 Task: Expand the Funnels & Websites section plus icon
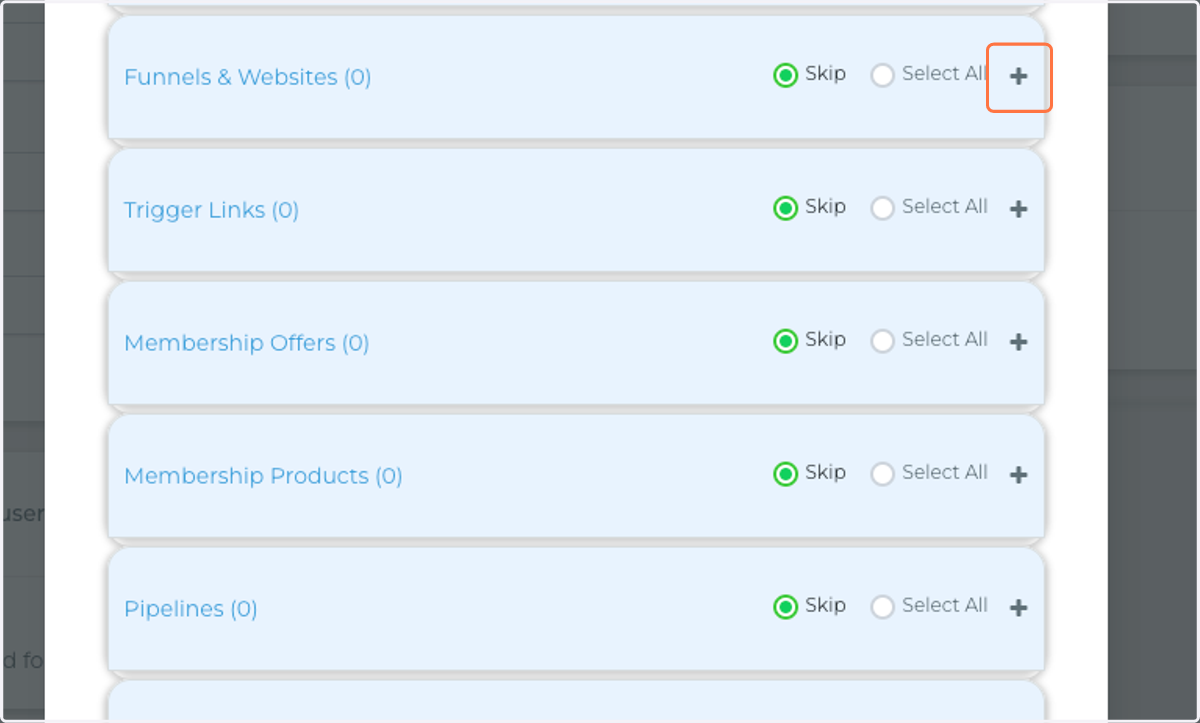coord(1018,77)
